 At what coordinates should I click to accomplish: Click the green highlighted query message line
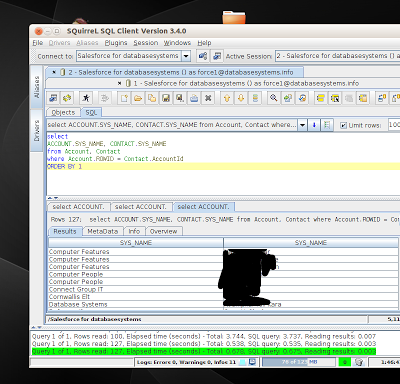click(x=204, y=351)
